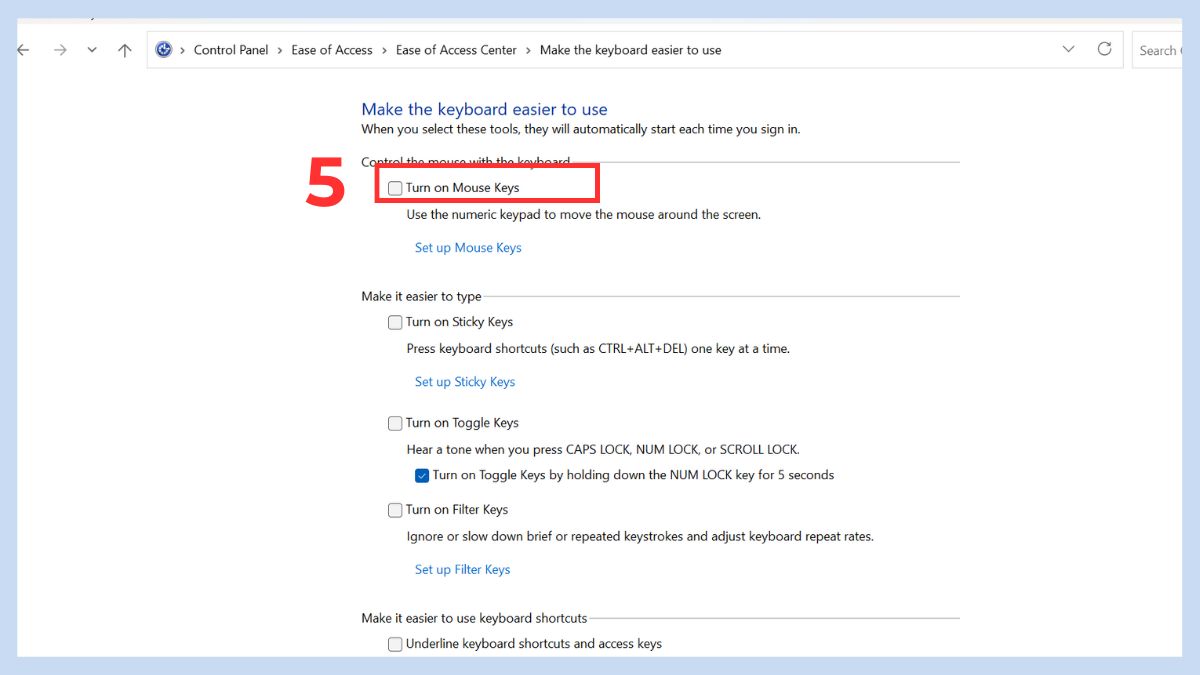Viewport: 1200px width, 675px height.
Task: Open the Control Panel breadcrumb
Action: (231, 50)
